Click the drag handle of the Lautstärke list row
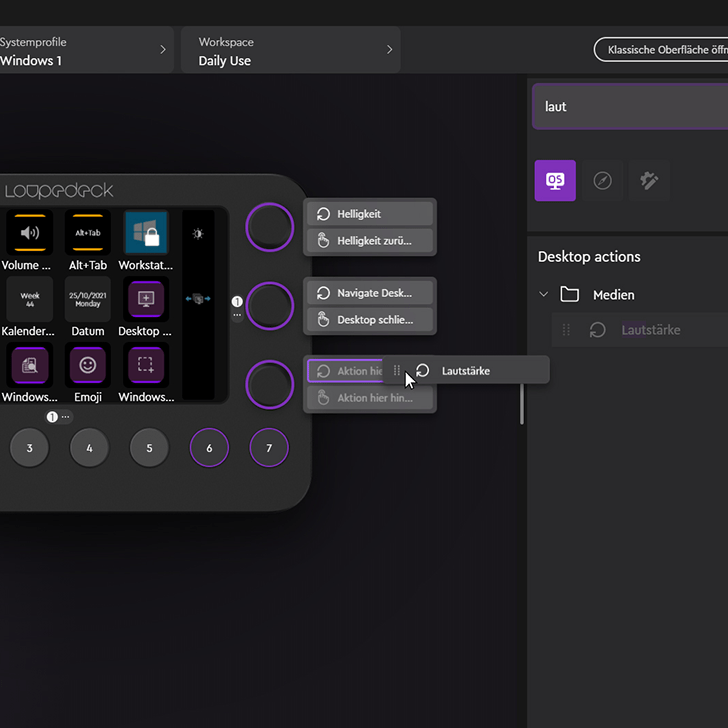728x728 pixels. [566, 330]
